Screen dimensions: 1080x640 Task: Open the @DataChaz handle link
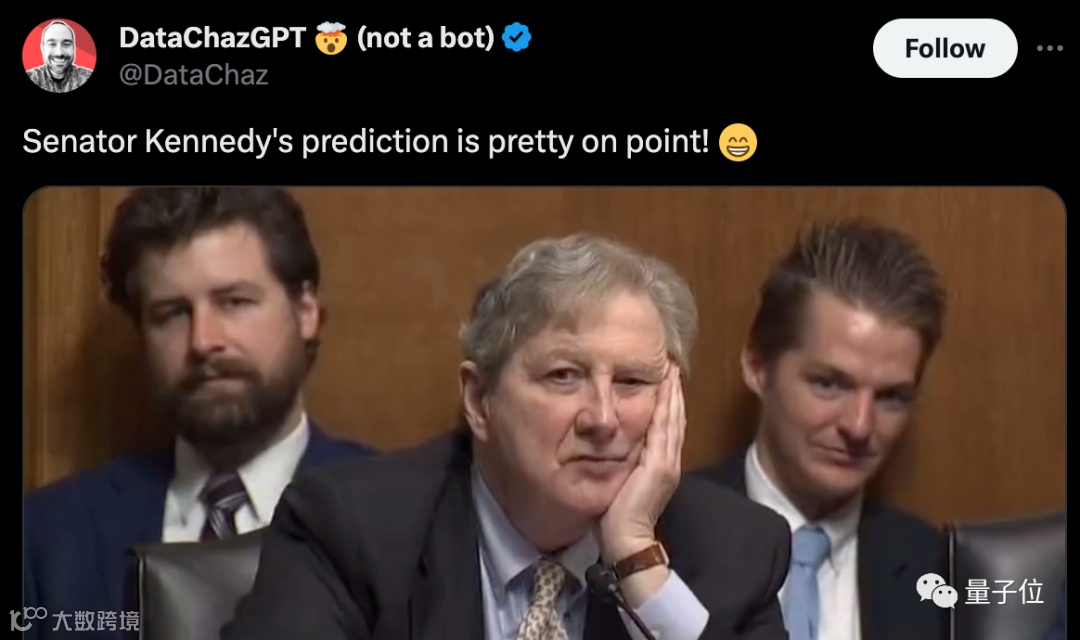pos(194,74)
